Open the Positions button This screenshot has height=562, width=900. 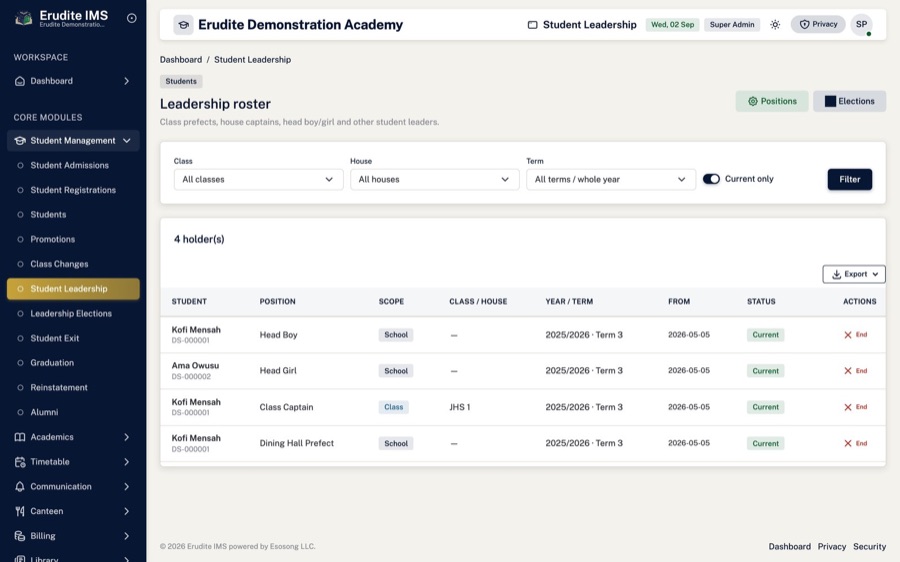[x=772, y=101]
